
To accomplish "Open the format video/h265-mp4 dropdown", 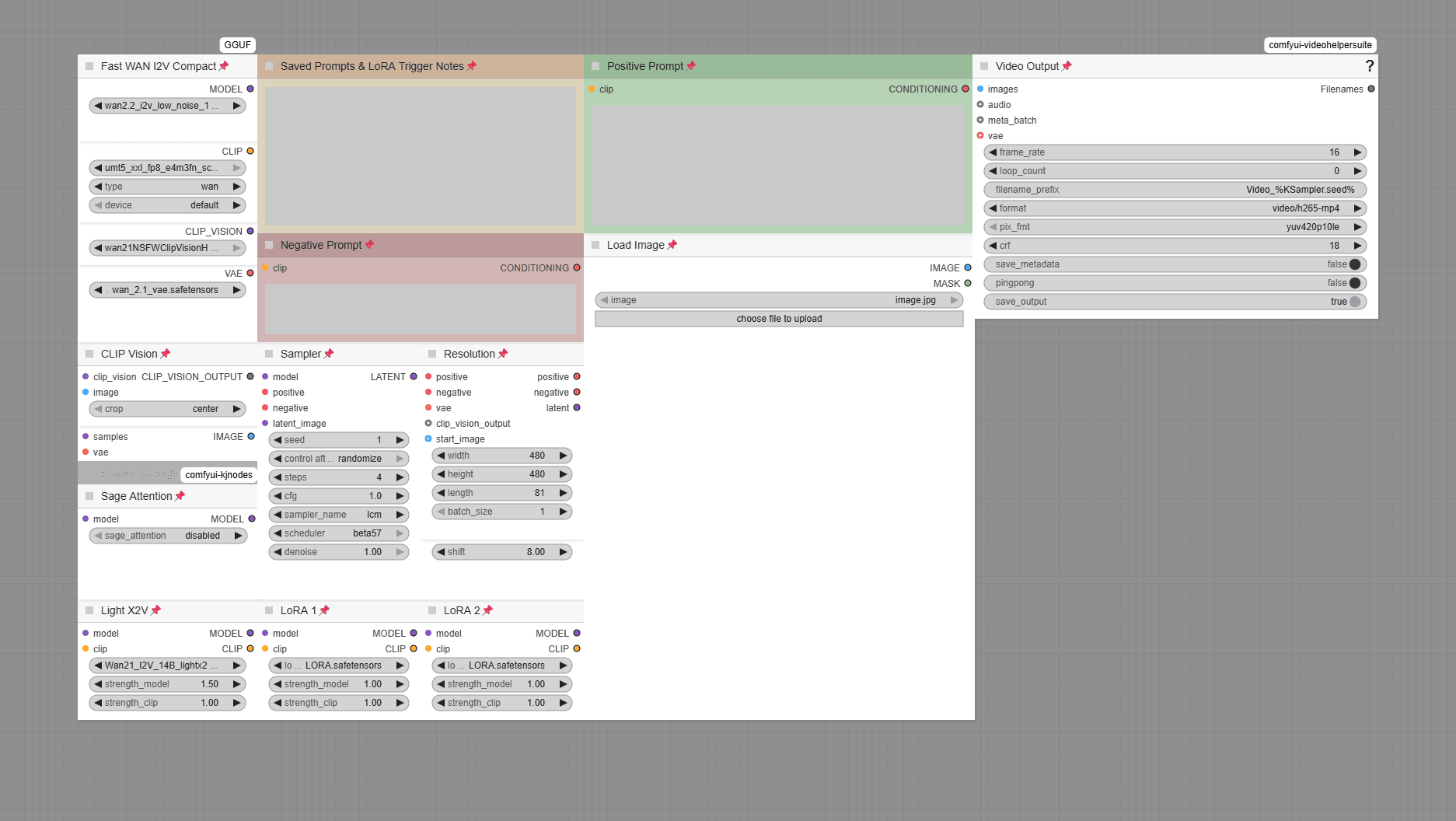I will [1175, 208].
